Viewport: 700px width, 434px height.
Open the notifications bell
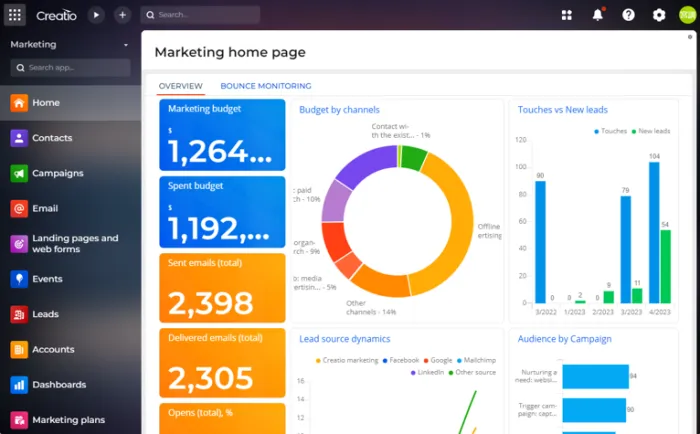(598, 15)
